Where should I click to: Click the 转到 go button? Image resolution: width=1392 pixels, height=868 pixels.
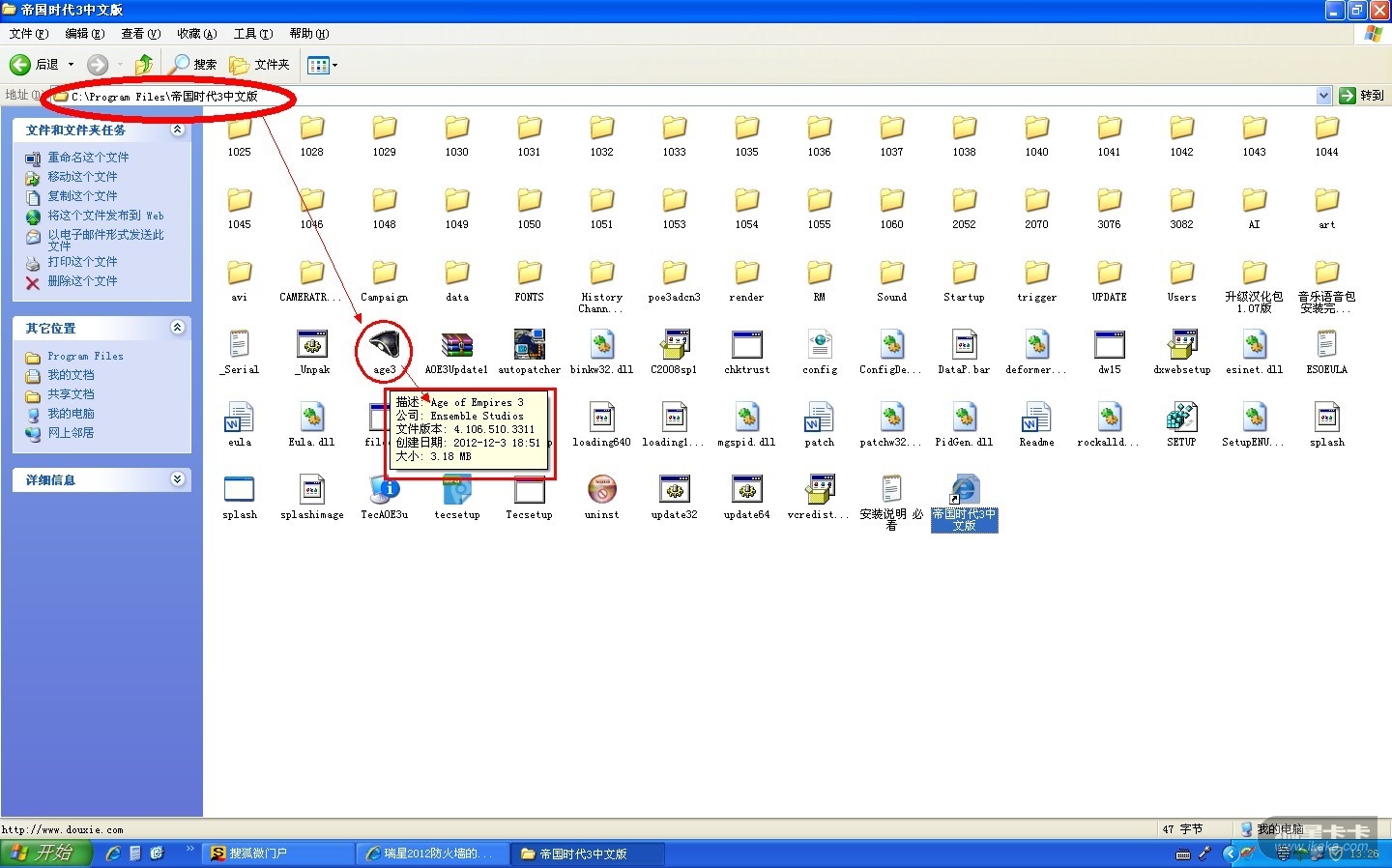click(x=1362, y=96)
